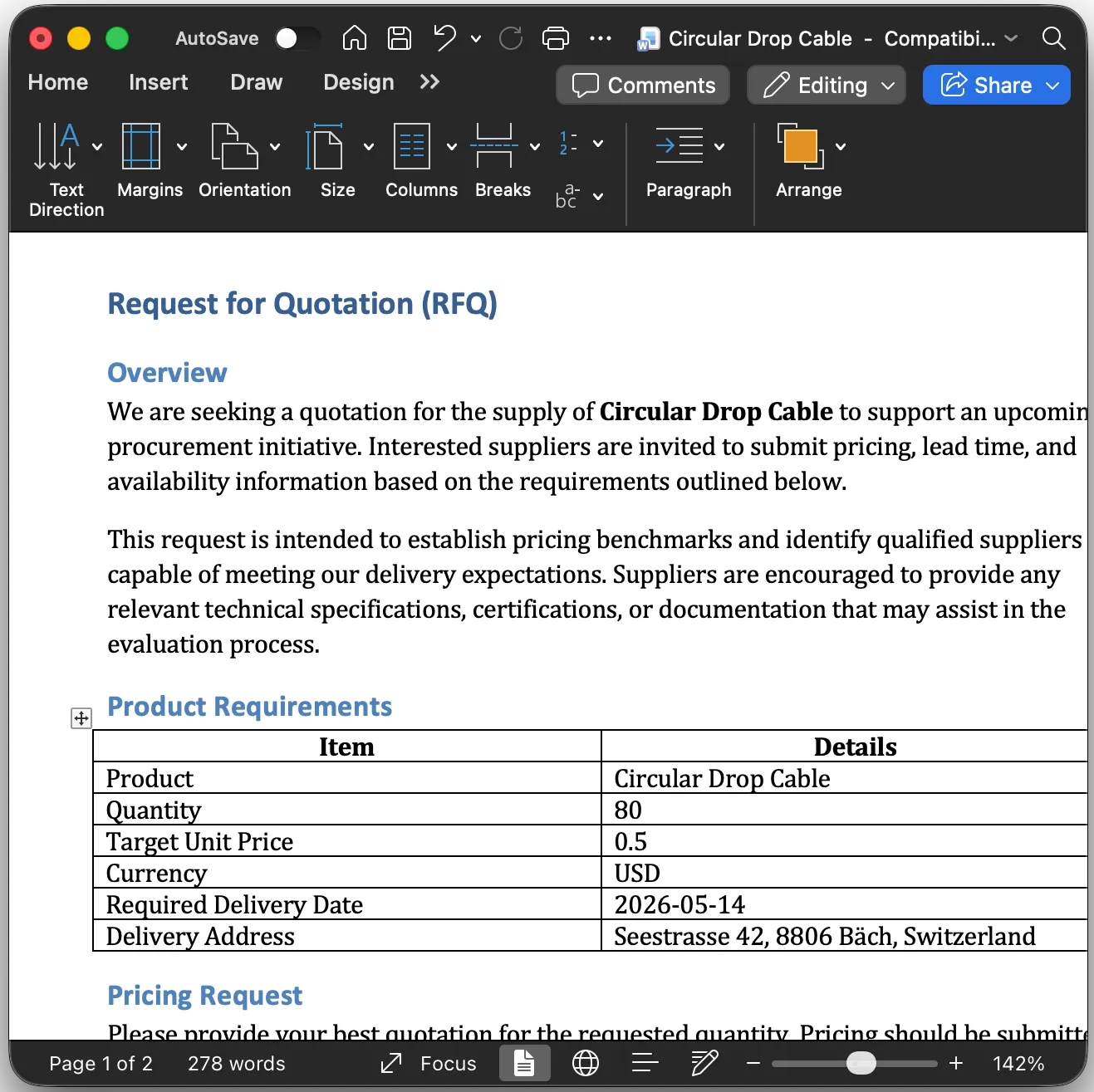Open the Design tab
1094x1092 pixels.
tap(359, 82)
